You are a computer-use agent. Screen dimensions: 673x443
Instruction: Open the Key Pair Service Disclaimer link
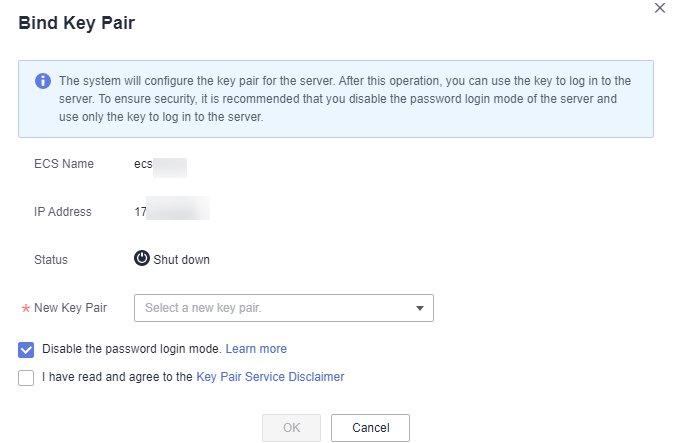(270, 376)
